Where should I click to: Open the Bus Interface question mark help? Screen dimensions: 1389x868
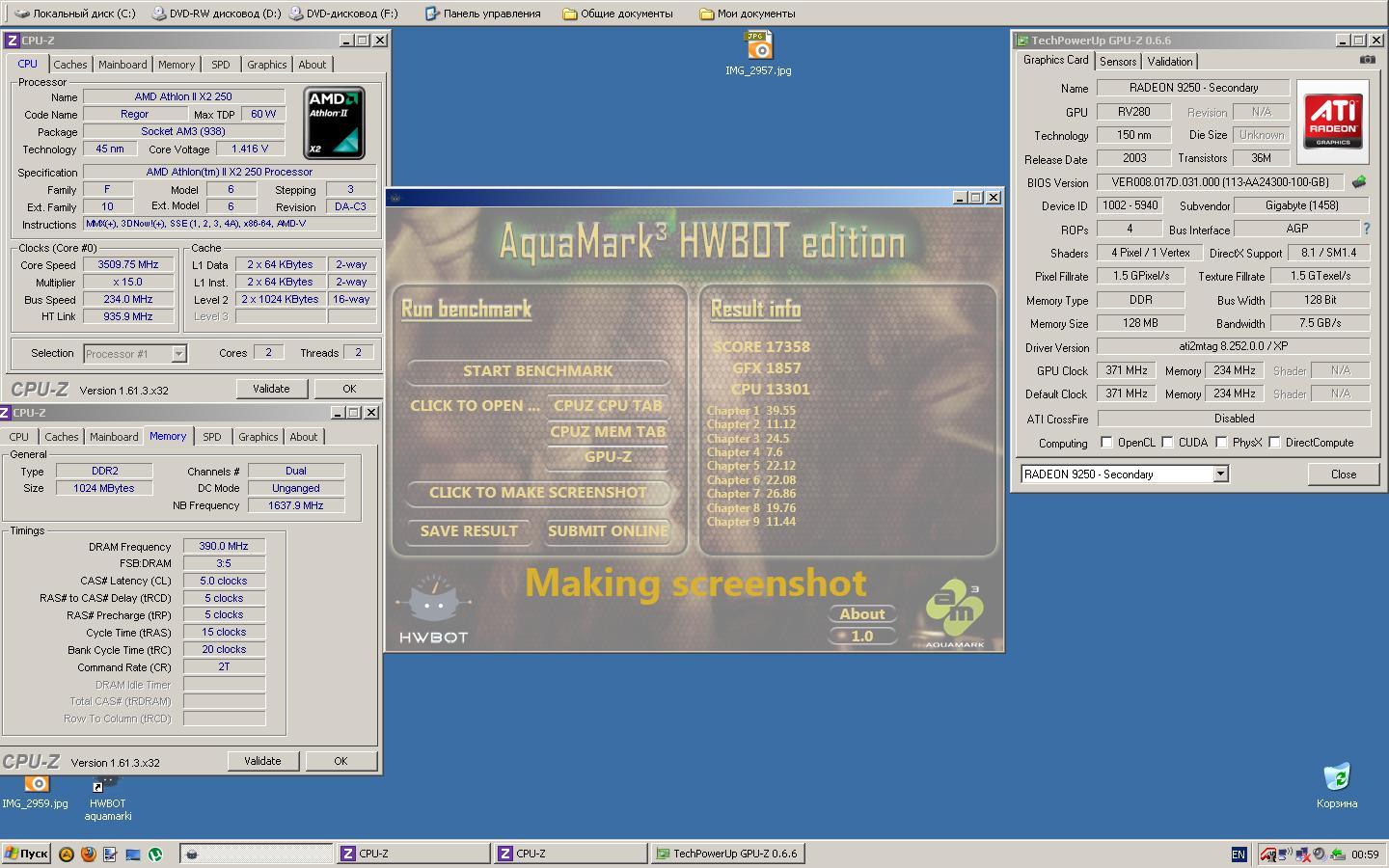point(1366,229)
